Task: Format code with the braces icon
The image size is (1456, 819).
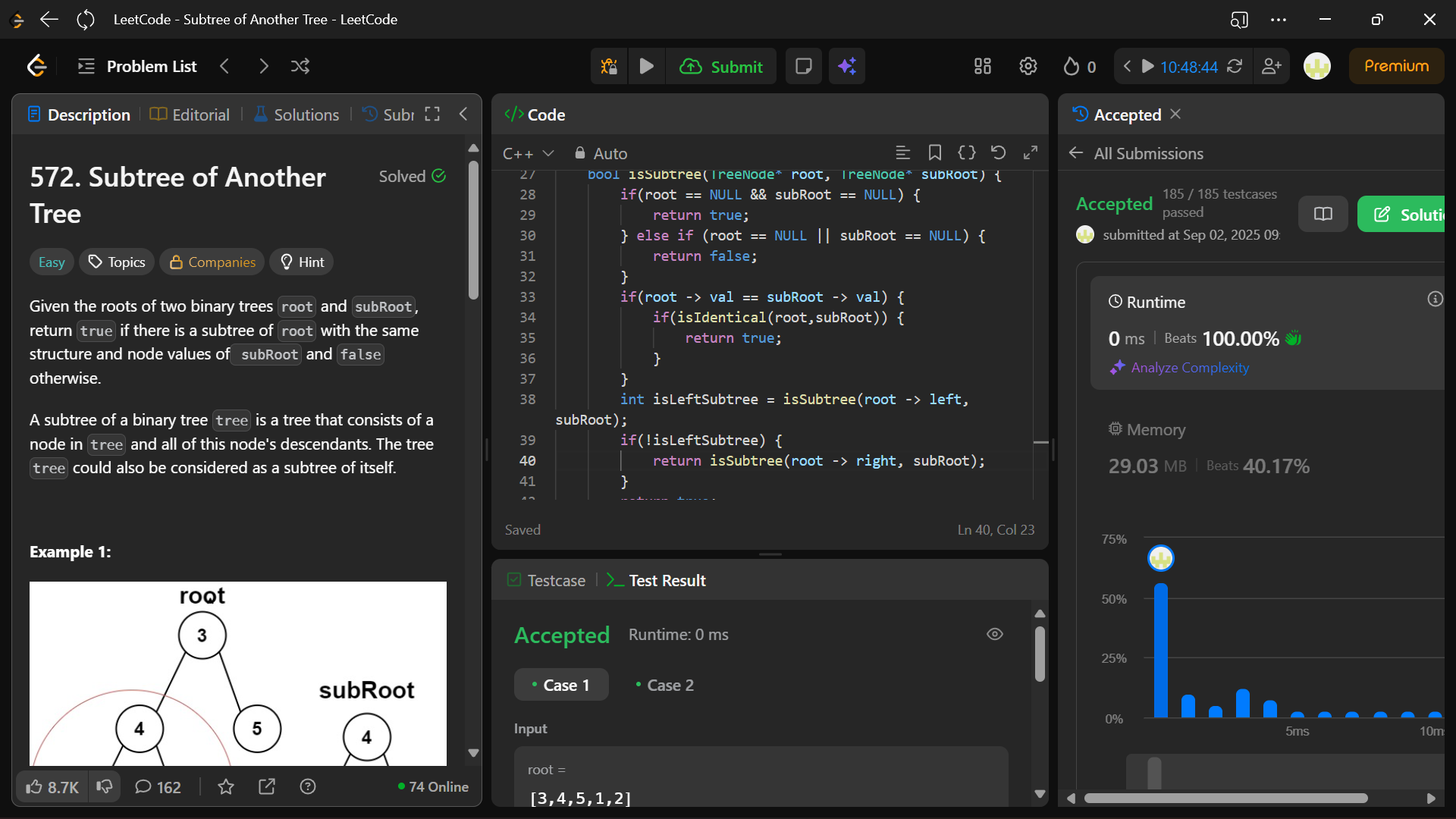Action: (967, 153)
